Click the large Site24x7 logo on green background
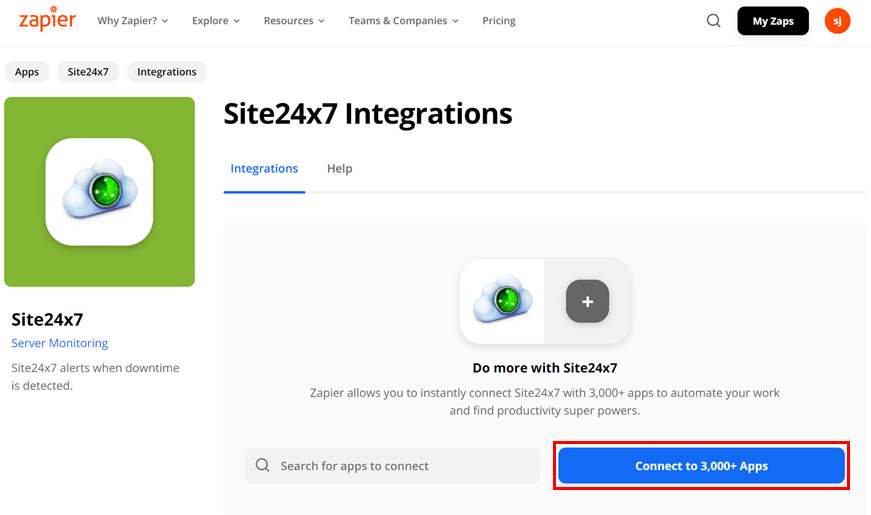Screen dimensions: 871x515 [99, 192]
